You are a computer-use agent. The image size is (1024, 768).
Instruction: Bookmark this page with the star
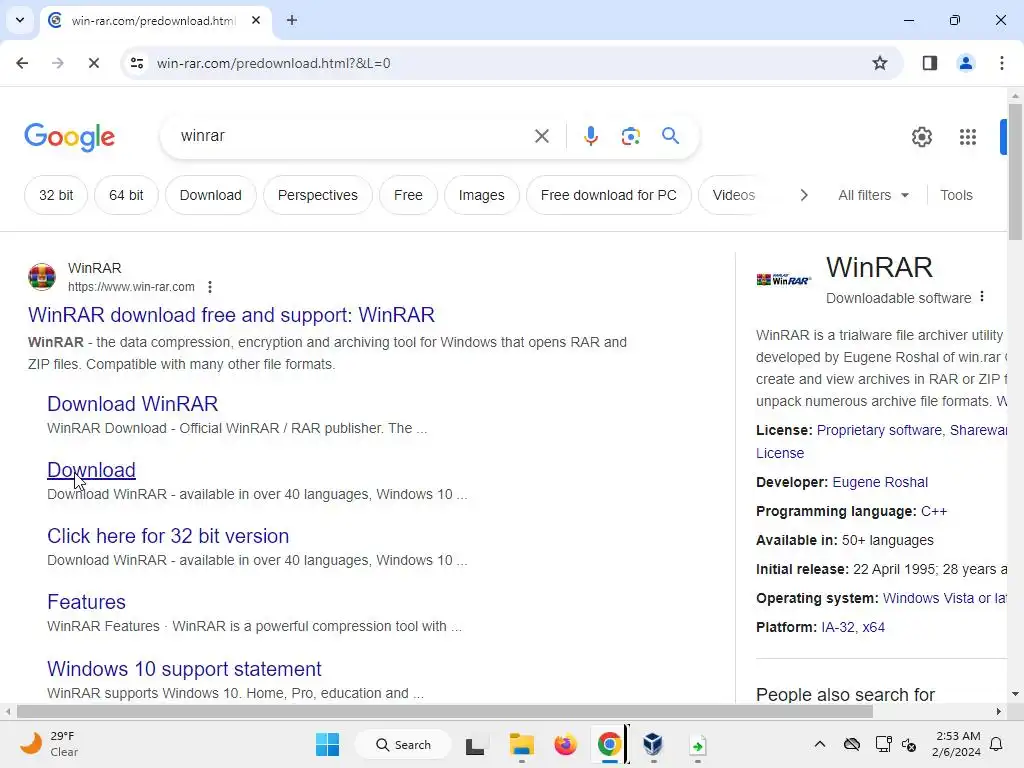point(880,63)
